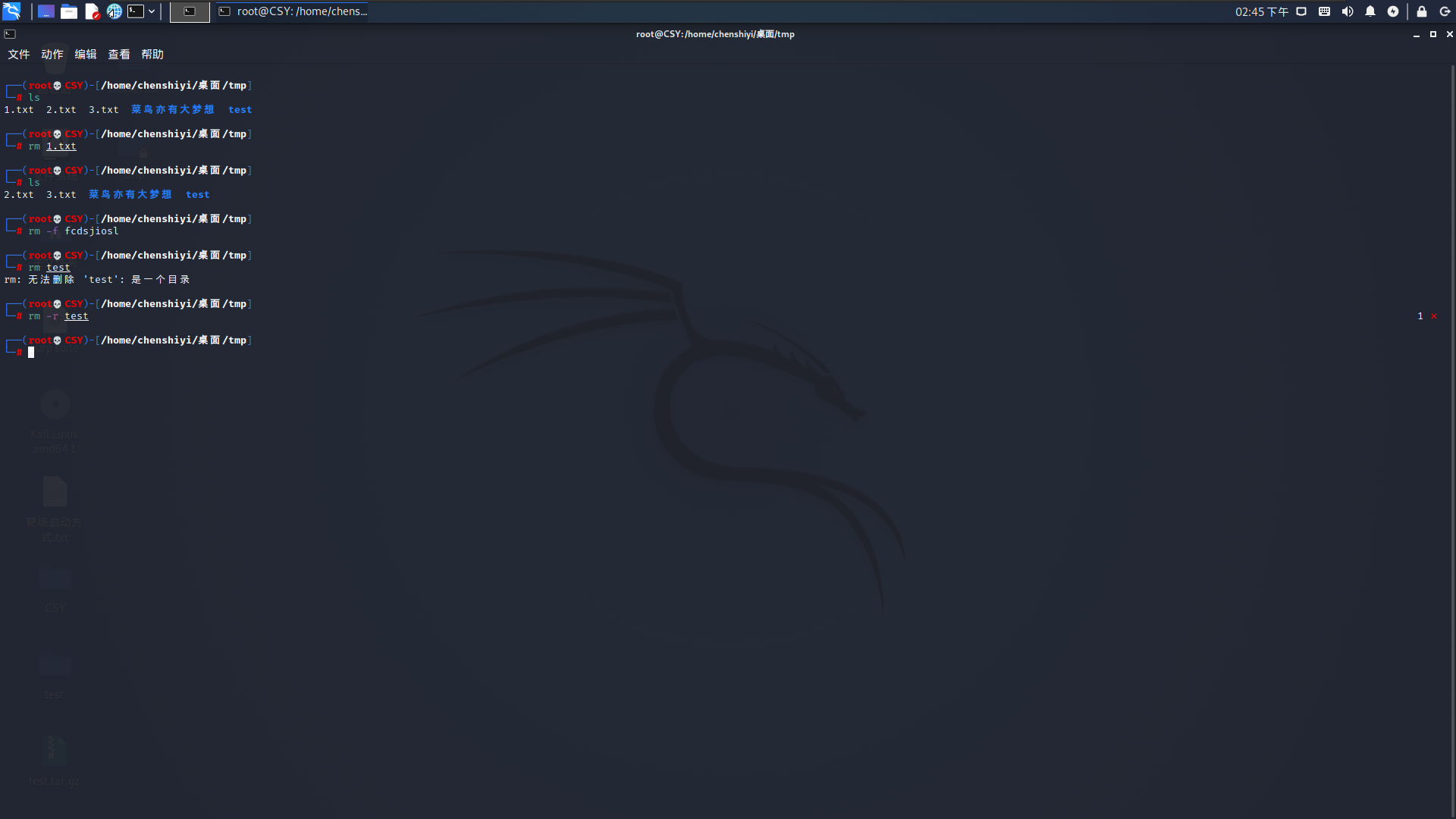Viewport: 1456px width, 819px height.
Task: Open the power manager lightning icon
Action: point(1393,11)
